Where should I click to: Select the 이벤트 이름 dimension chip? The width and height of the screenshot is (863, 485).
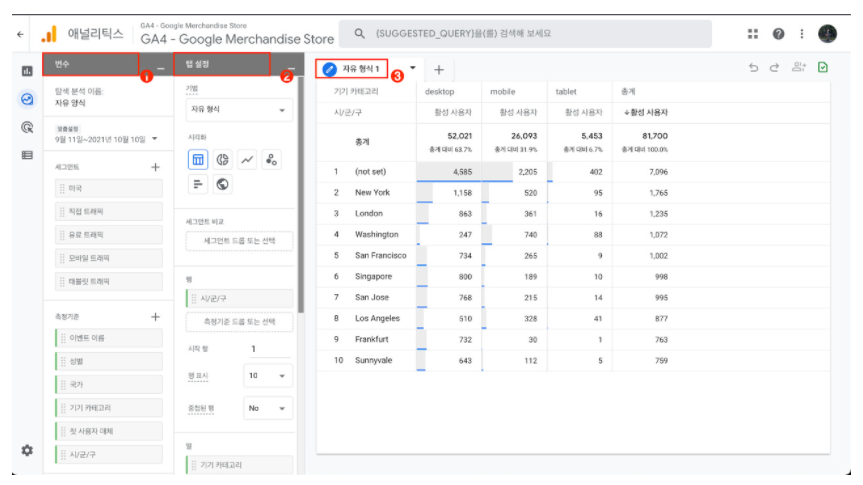point(109,338)
